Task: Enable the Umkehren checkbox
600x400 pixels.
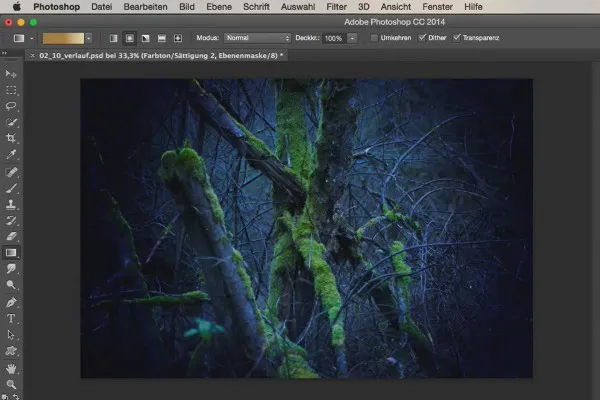Action: point(374,38)
